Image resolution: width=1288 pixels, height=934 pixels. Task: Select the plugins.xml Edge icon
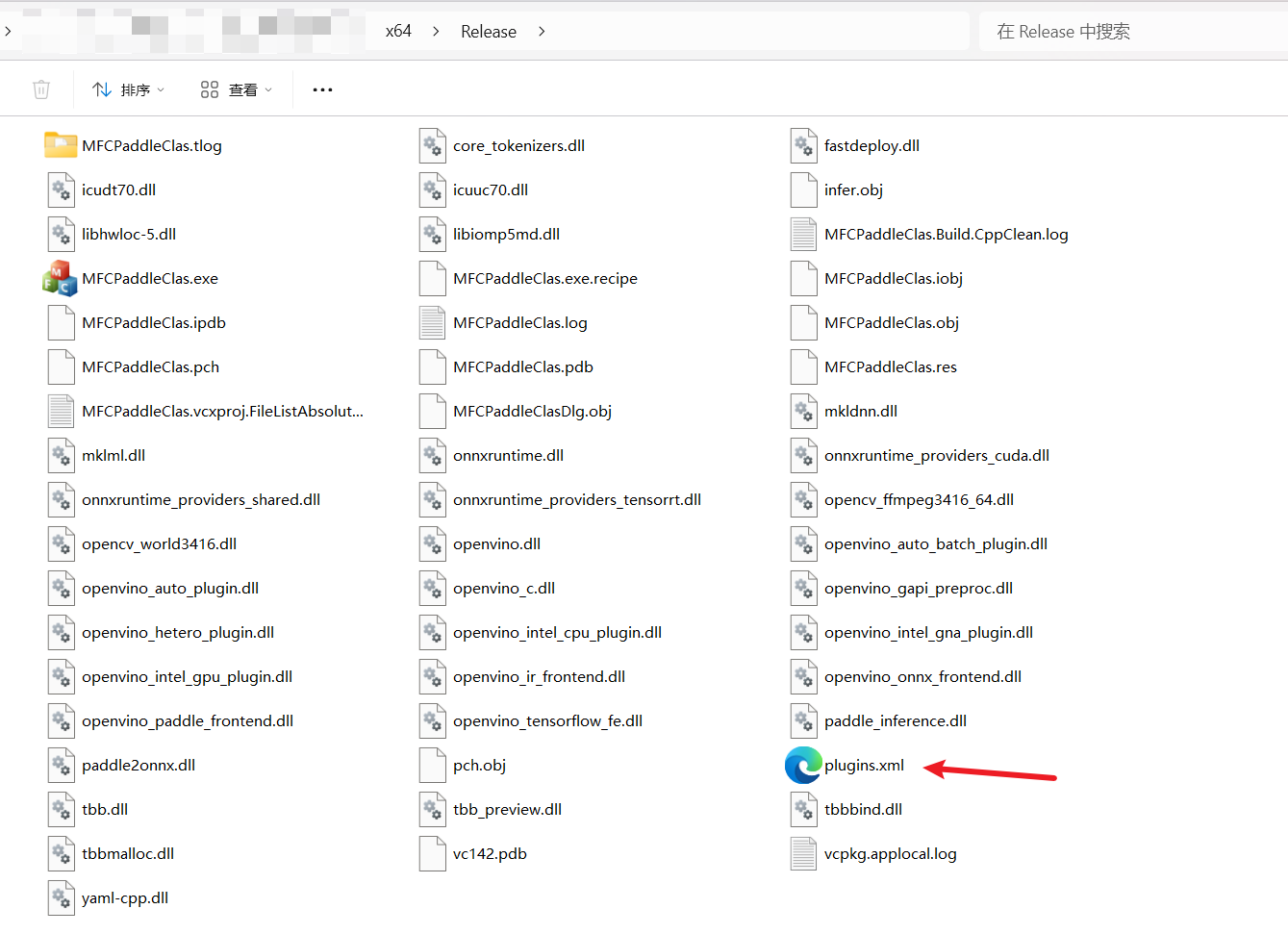(803, 765)
